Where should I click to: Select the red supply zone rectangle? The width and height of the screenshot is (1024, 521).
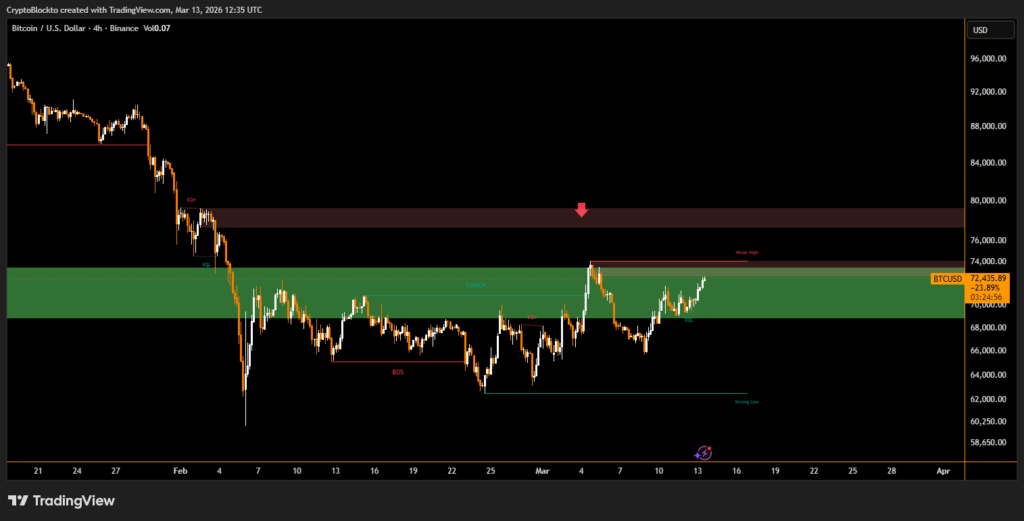point(400,218)
